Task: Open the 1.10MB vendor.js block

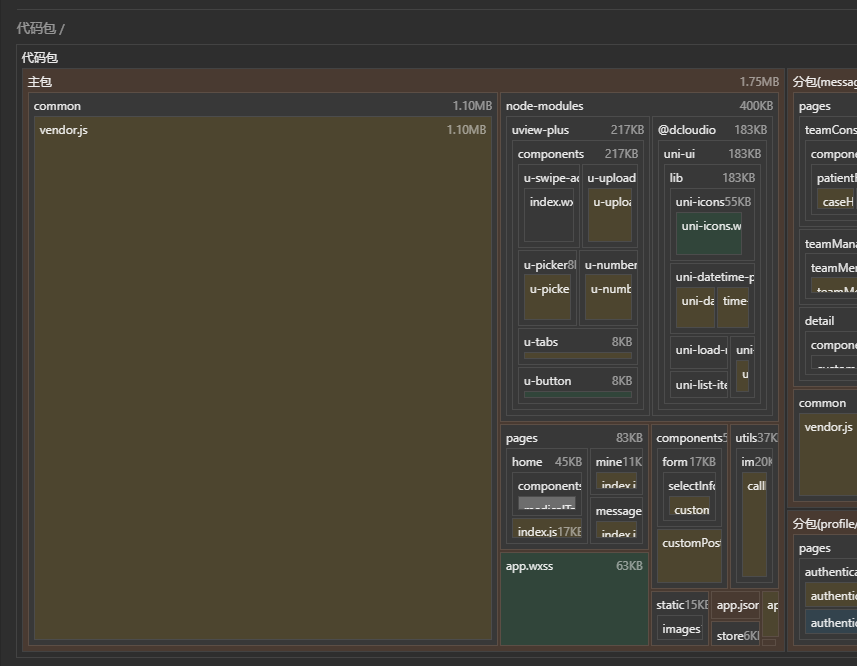Action: pyautogui.click(x=262, y=380)
